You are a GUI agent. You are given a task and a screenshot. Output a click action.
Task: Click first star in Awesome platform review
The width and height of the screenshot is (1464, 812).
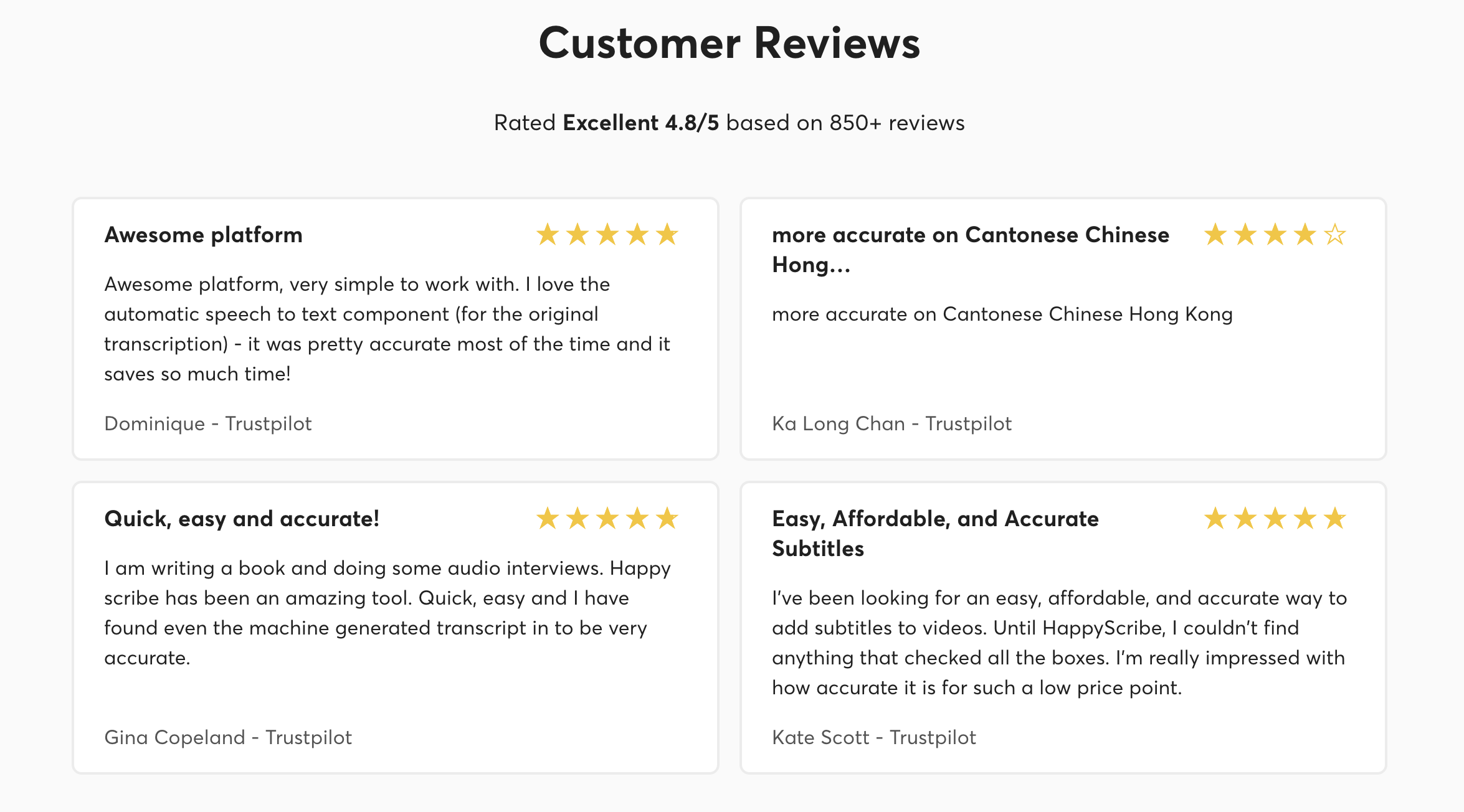tap(548, 235)
